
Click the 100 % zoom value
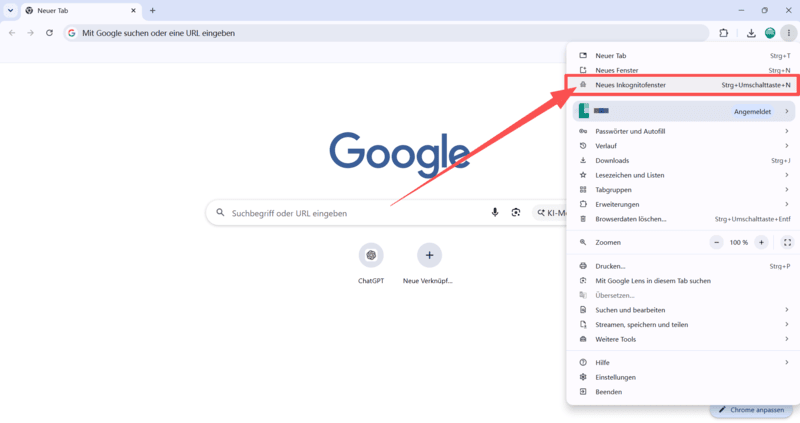pyautogui.click(x=739, y=242)
